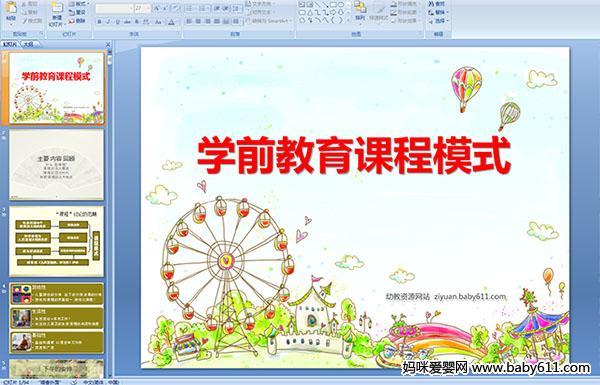
Task: Open the font size dropdown
Action: pos(148,8)
